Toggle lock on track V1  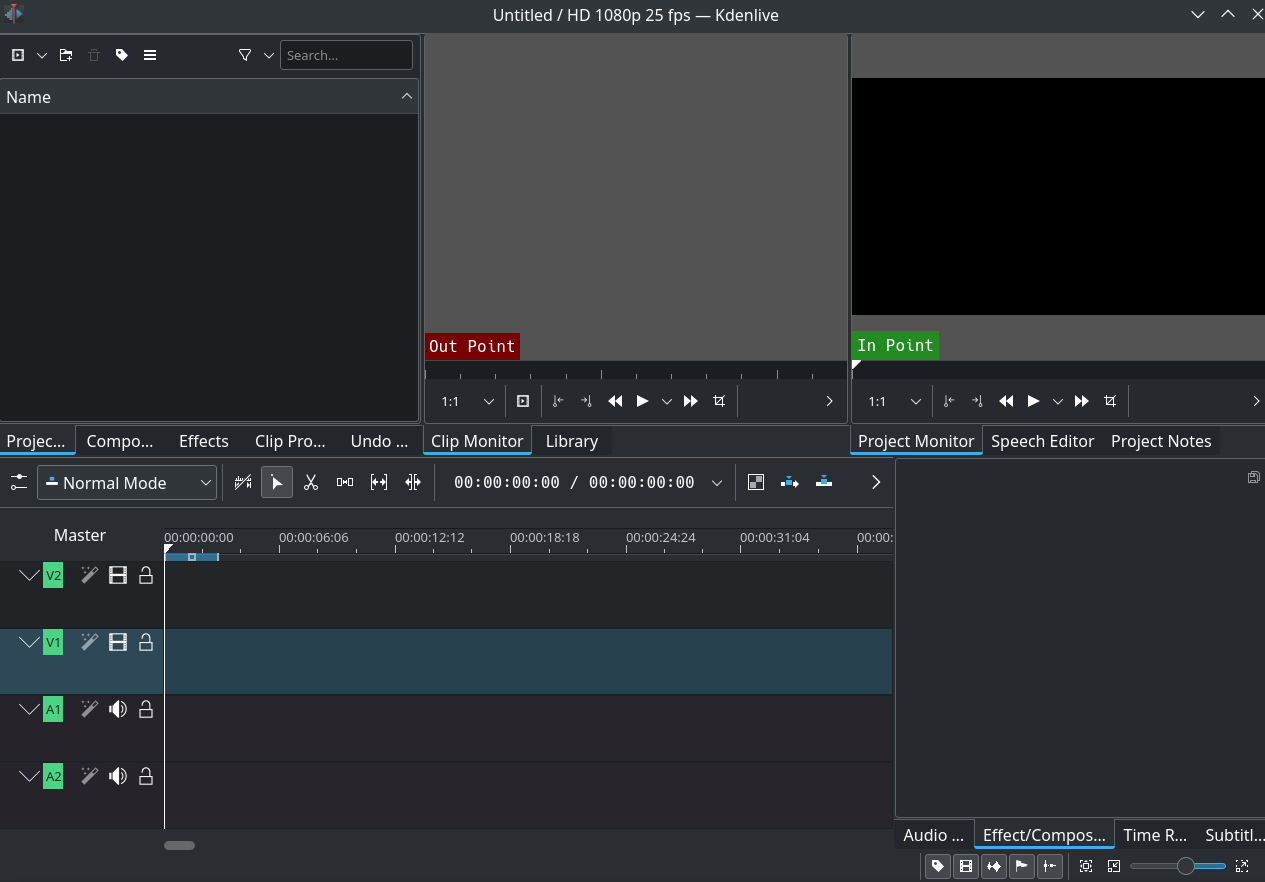tap(146, 642)
